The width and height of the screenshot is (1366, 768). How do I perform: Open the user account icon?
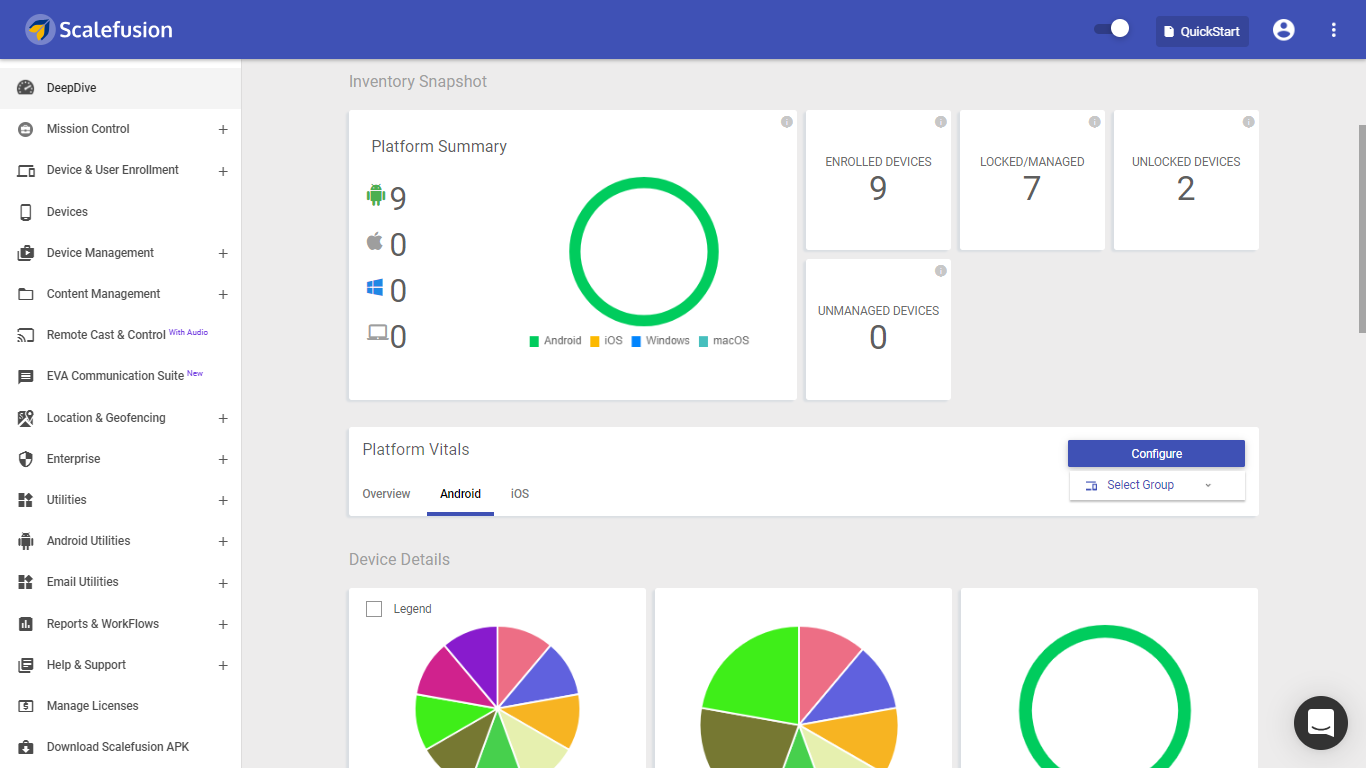1284,30
